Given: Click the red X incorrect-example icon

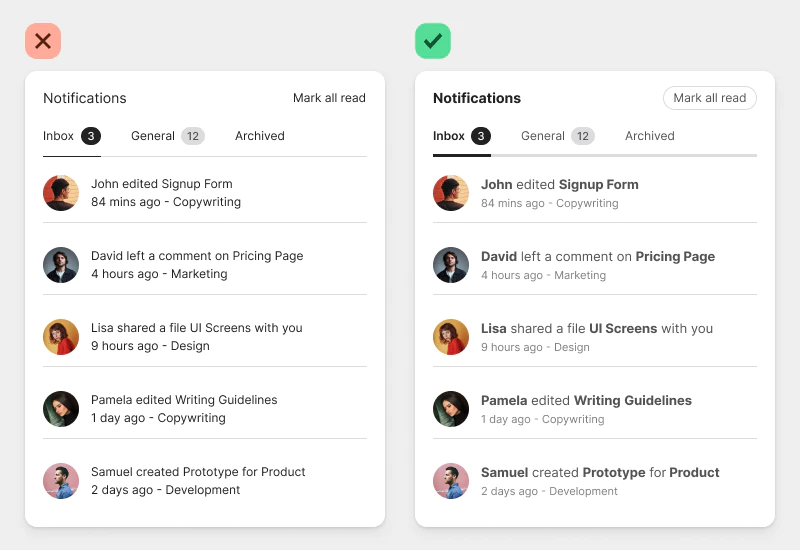Looking at the screenshot, I should click(43, 41).
